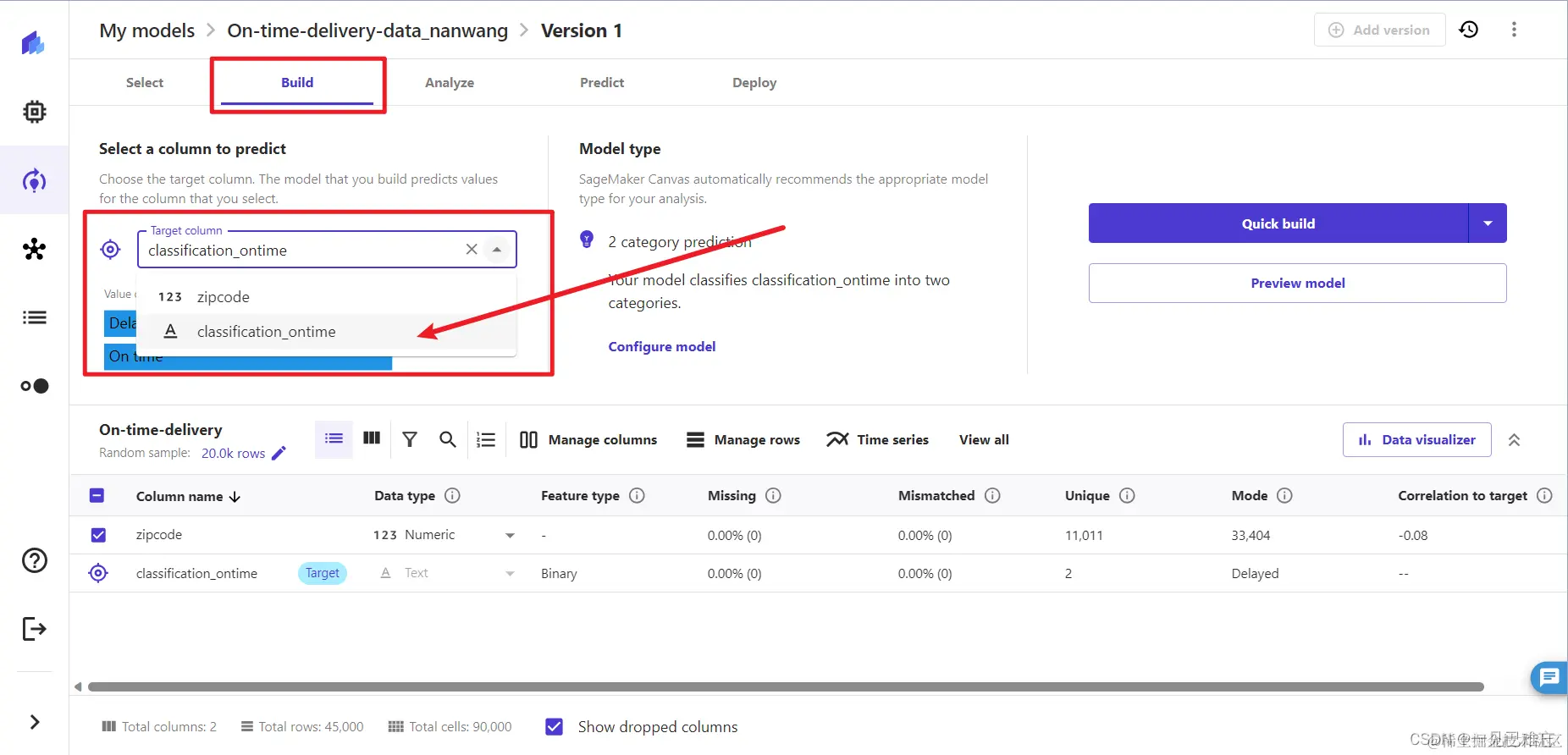
Task: Open the search magnifier icon
Action: (448, 439)
